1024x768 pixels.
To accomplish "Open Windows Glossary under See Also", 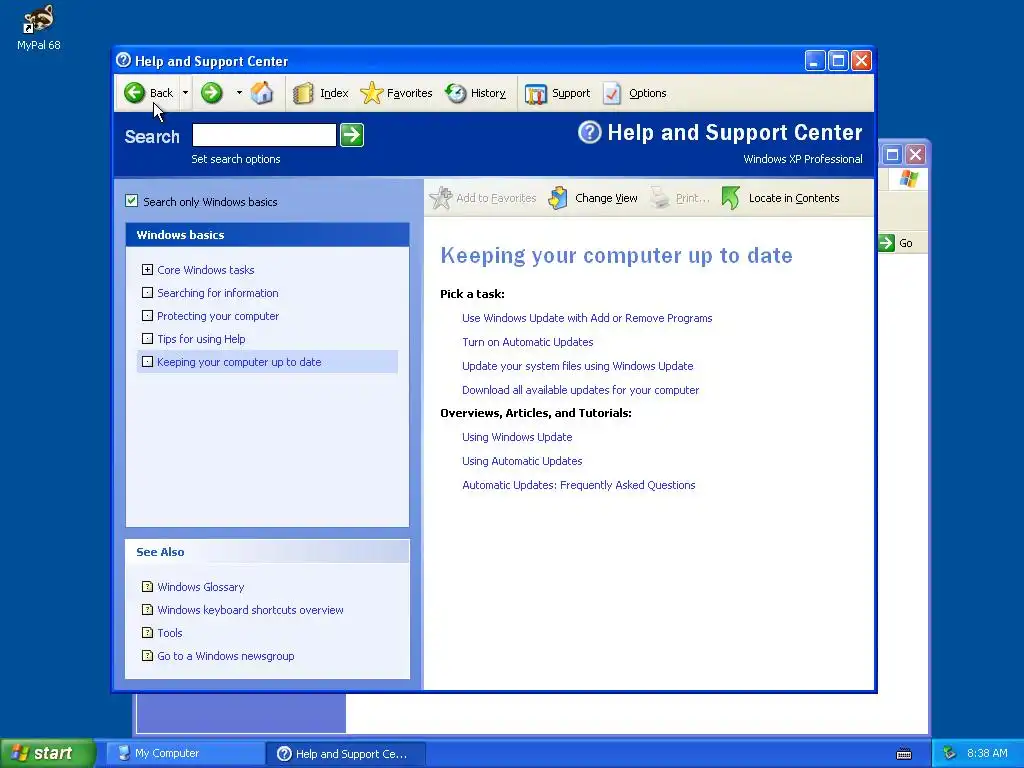I will pos(200,587).
